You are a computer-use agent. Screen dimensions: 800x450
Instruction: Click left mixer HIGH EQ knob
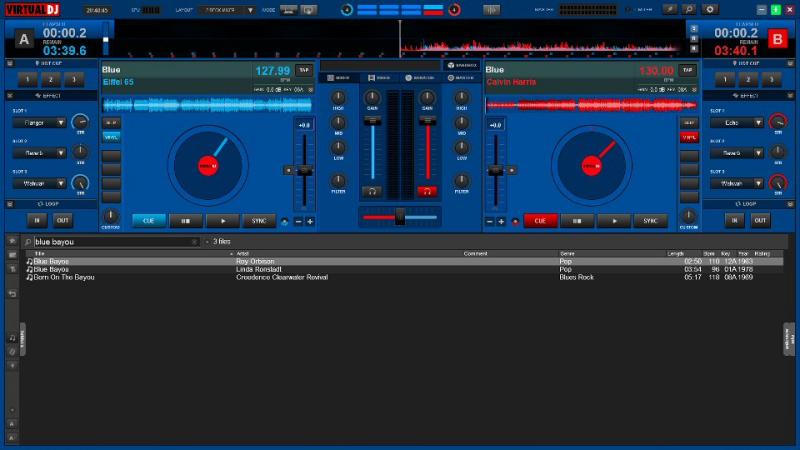coord(338,97)
